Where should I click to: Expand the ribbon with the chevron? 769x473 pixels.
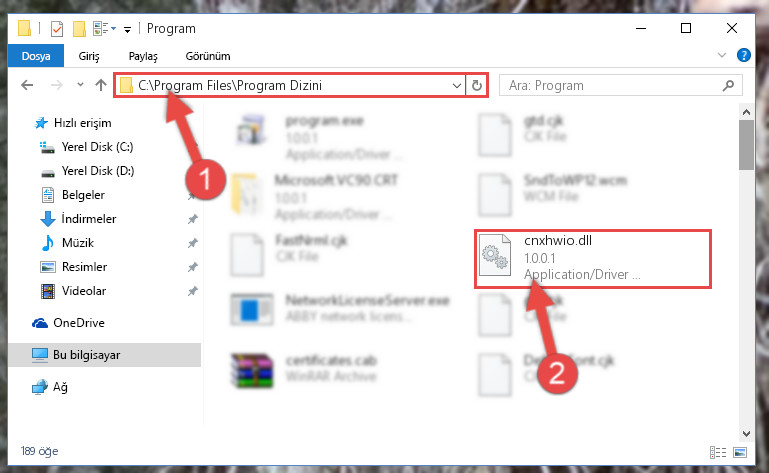pyautogui.click(x=721, y=55)
